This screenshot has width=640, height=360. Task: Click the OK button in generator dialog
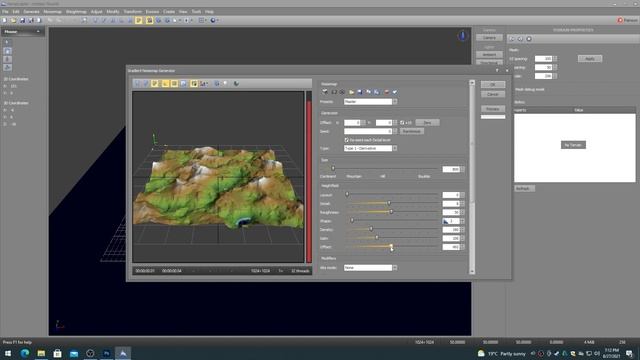coord(493,84)
